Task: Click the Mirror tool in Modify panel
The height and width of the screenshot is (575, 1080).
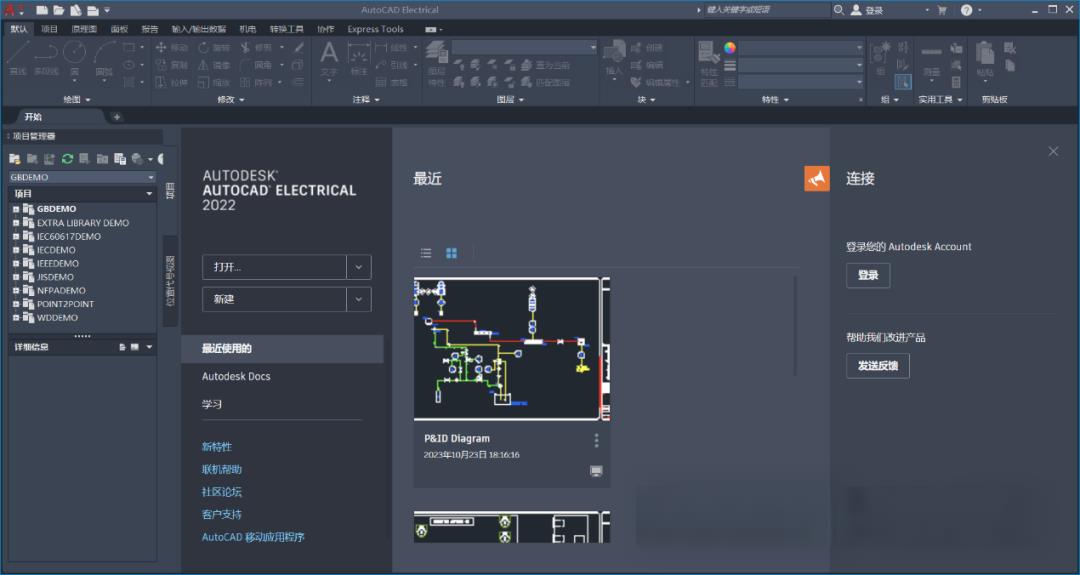Action: (214, 65)
